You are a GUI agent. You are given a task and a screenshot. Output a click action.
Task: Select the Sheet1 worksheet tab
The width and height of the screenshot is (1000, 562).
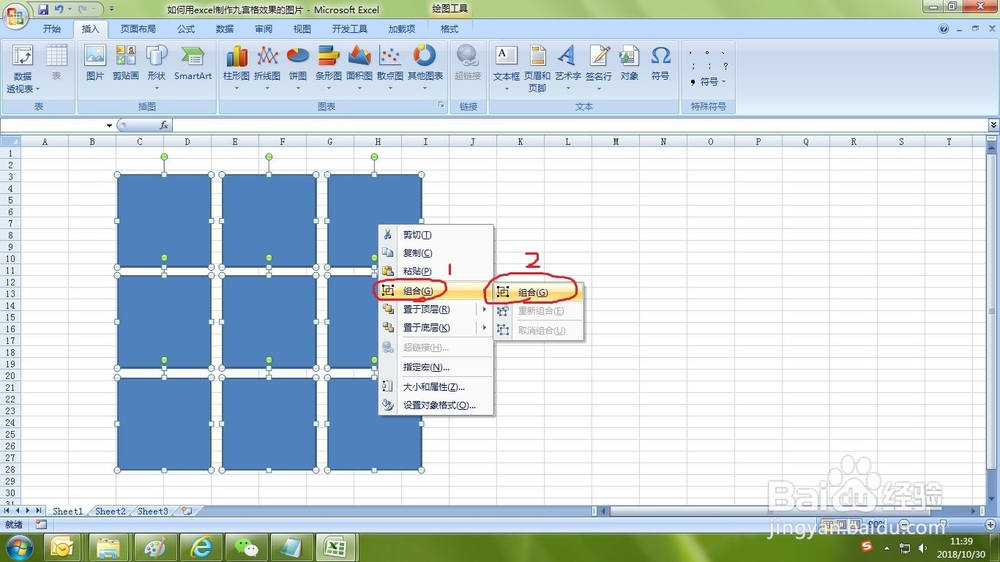[67, 511]
